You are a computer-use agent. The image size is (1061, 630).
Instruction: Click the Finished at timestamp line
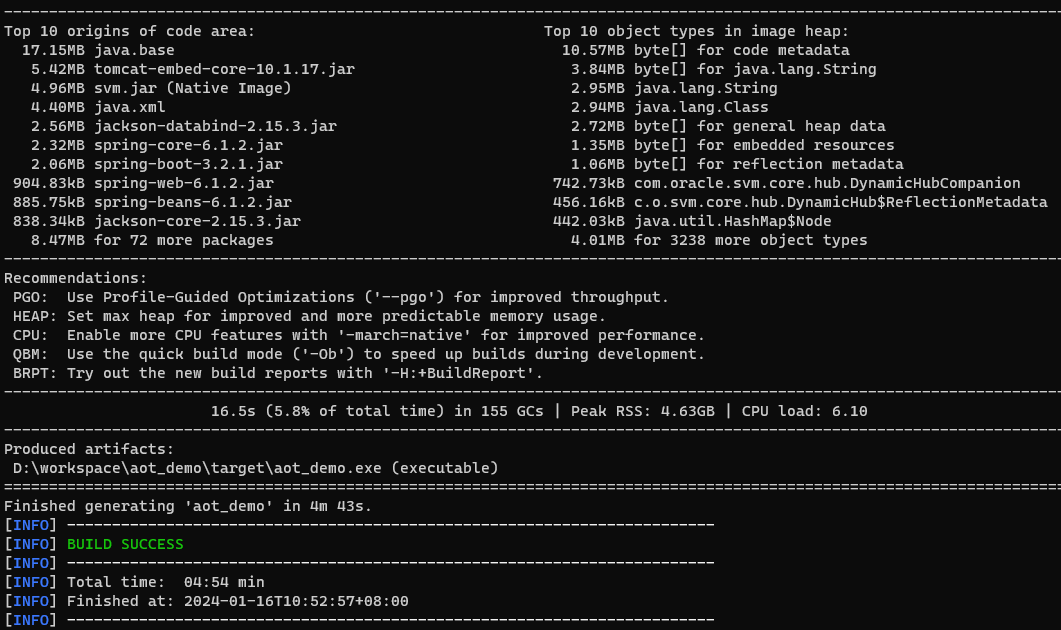point(238,601)
